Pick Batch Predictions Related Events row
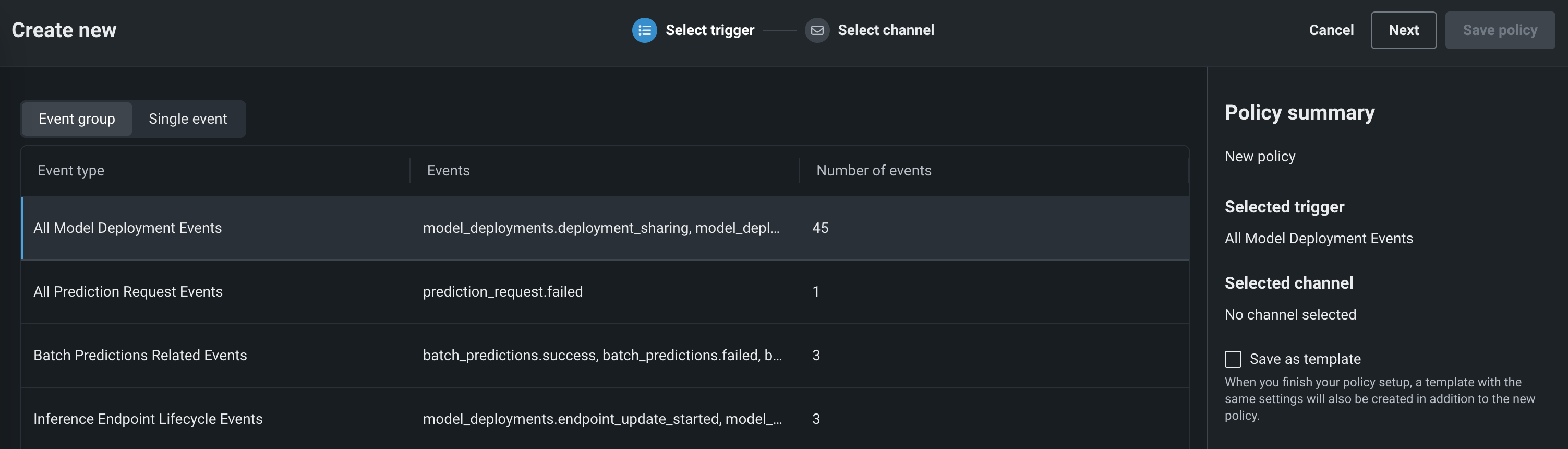 140,355
